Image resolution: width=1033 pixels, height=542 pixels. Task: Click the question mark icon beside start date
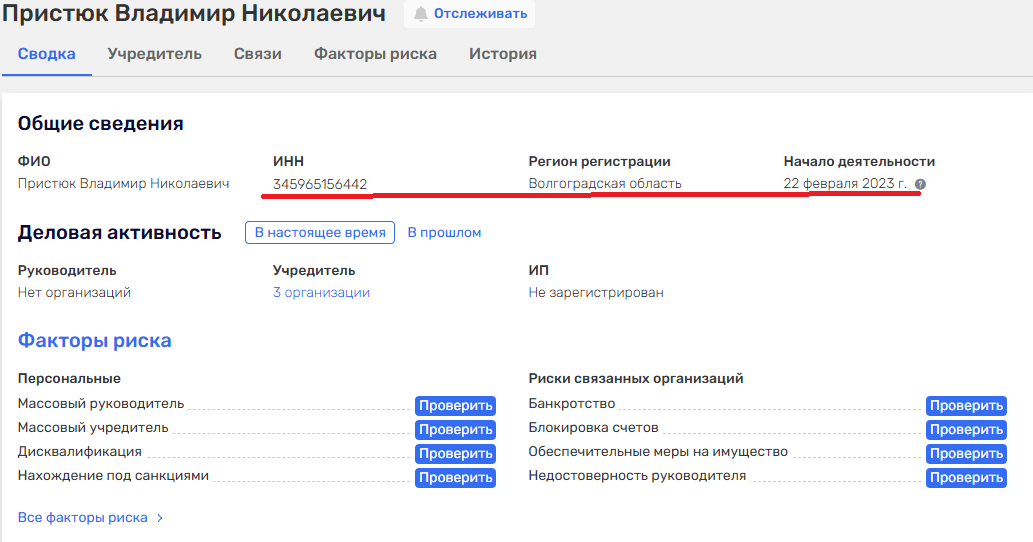[x=920, y=184]
